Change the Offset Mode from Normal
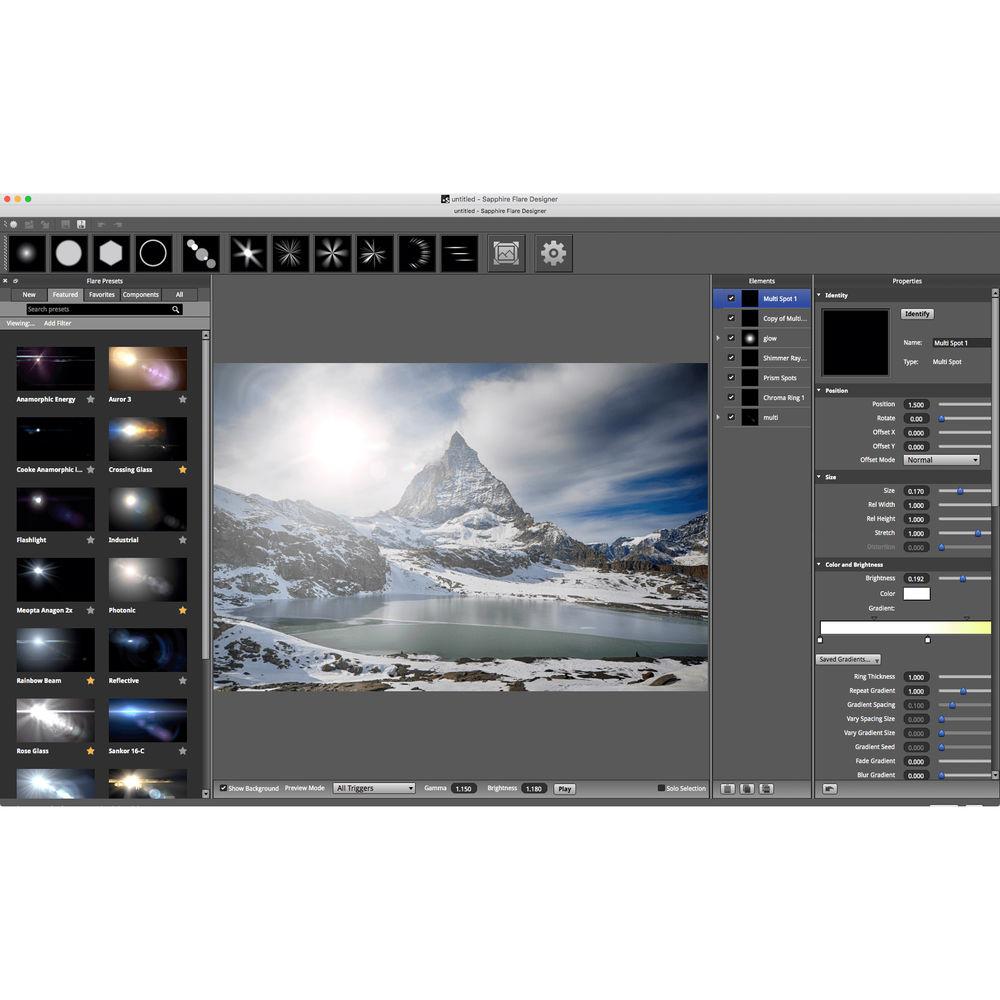The height and width of the screenshot is (1000, 1000). tap(941, 459)
